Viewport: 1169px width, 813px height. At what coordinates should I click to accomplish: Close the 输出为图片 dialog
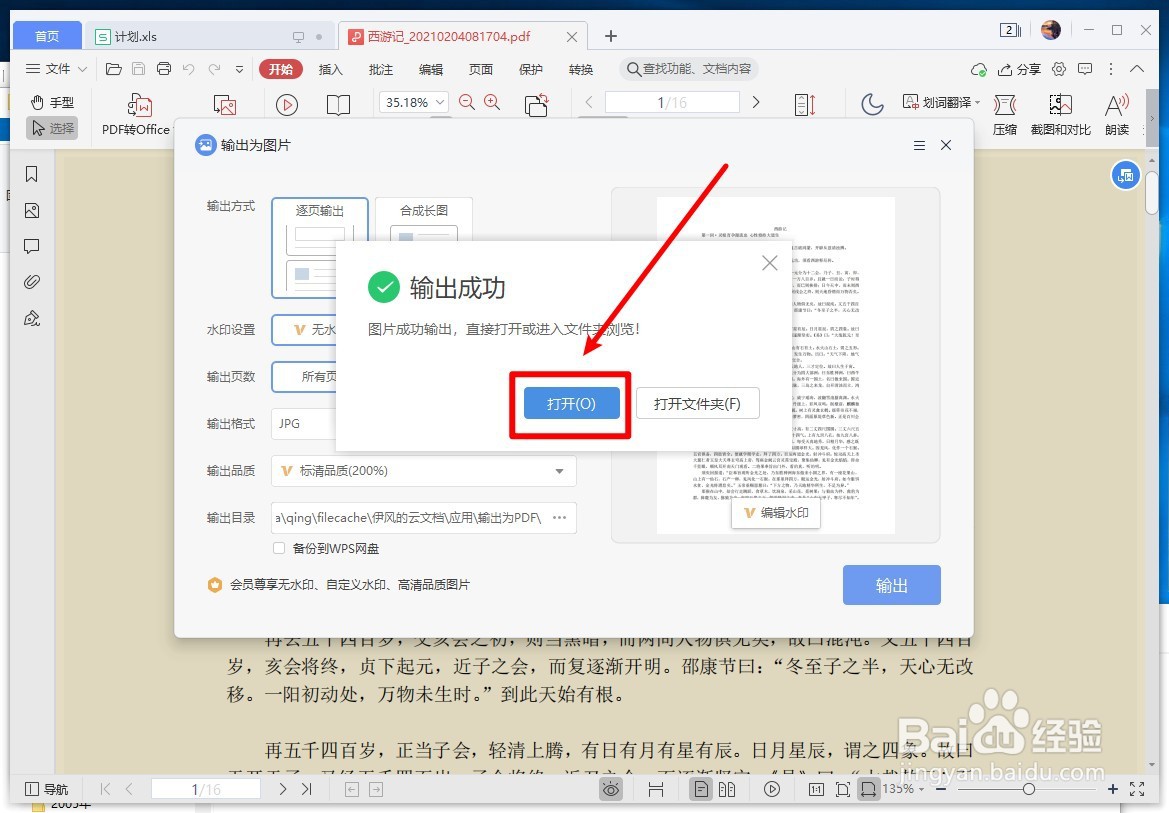tap(946, 145)
